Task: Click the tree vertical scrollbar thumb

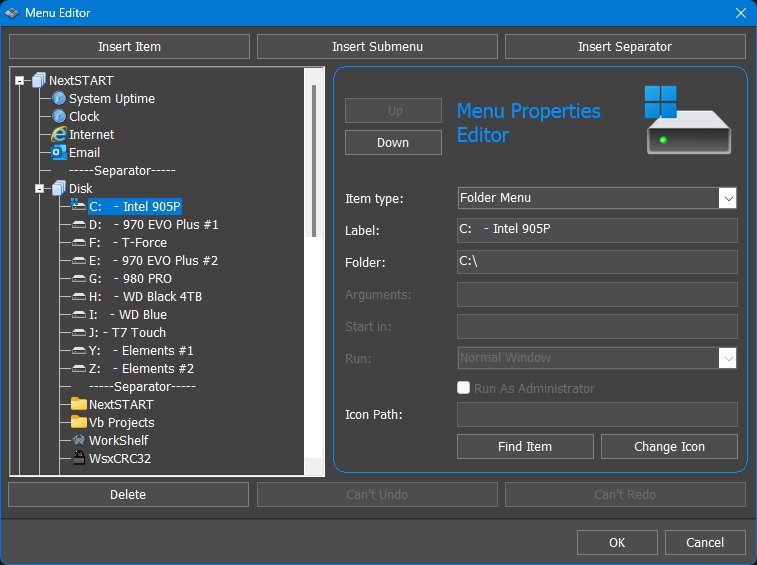Action: pyautogui.click(x=314, y=161)
